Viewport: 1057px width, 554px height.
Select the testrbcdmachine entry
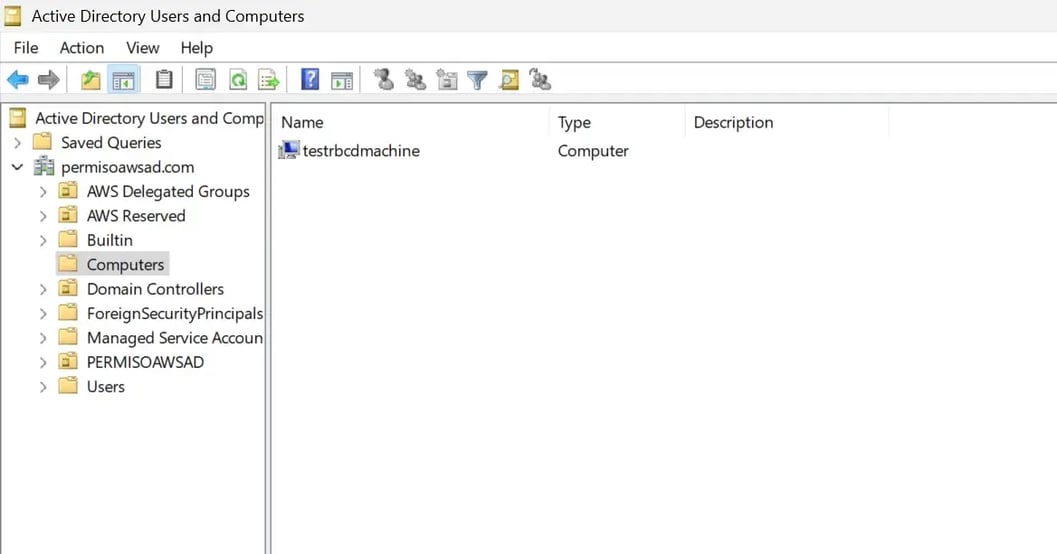[x=361, y=151]
